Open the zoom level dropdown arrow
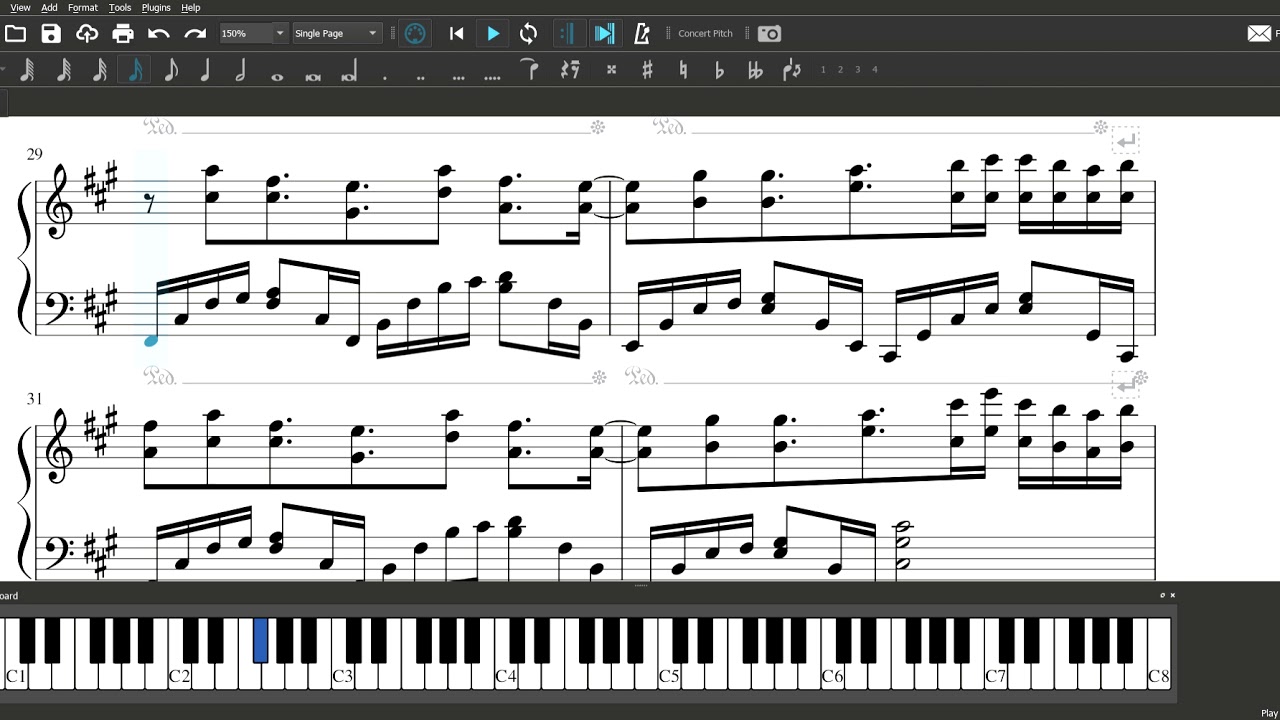This screenshot has height=720, width=1280. point(279,33)
